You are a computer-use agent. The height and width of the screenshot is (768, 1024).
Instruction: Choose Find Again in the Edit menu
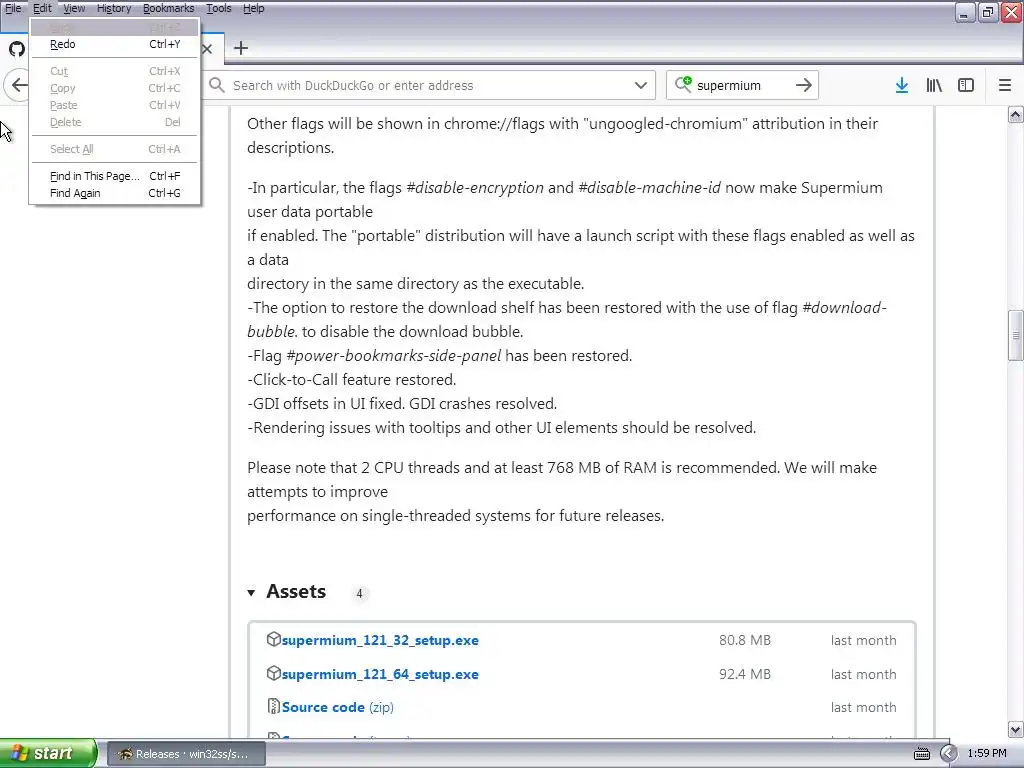pyautogui.click(x=115, y=193)
